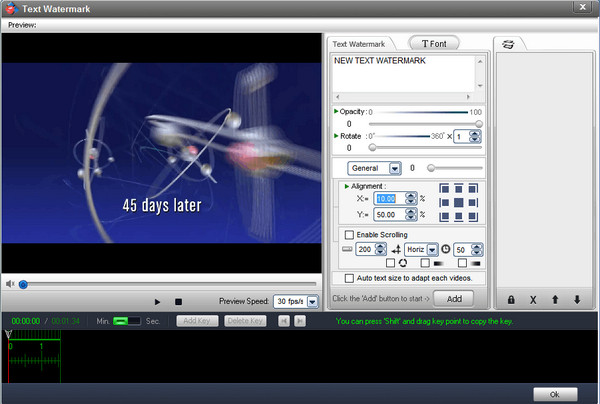Jump to the next key point

coord(300,321)
